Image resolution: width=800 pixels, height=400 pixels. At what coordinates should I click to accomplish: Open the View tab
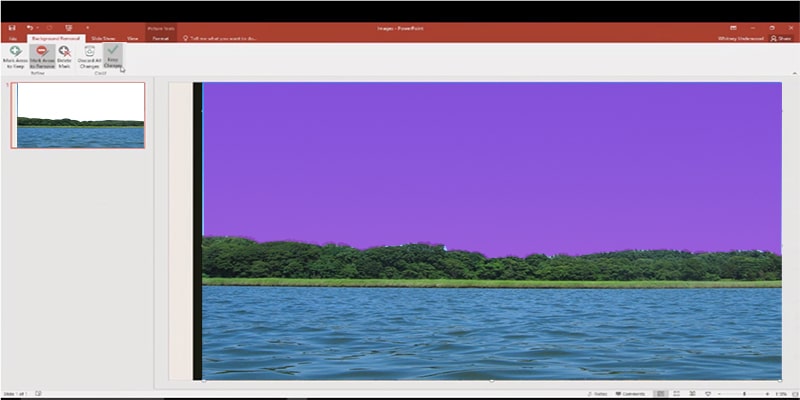[x=133, y=38]
